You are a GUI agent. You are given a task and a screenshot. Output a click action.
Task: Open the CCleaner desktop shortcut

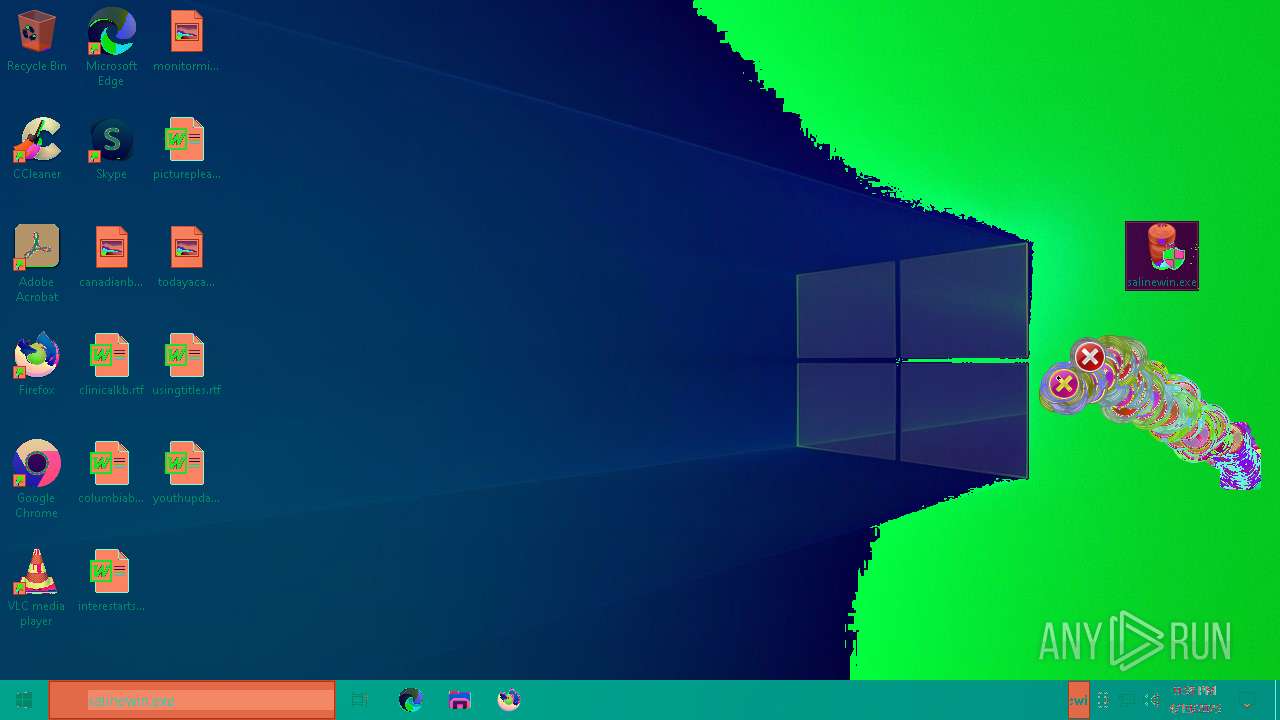pos(37,149)
